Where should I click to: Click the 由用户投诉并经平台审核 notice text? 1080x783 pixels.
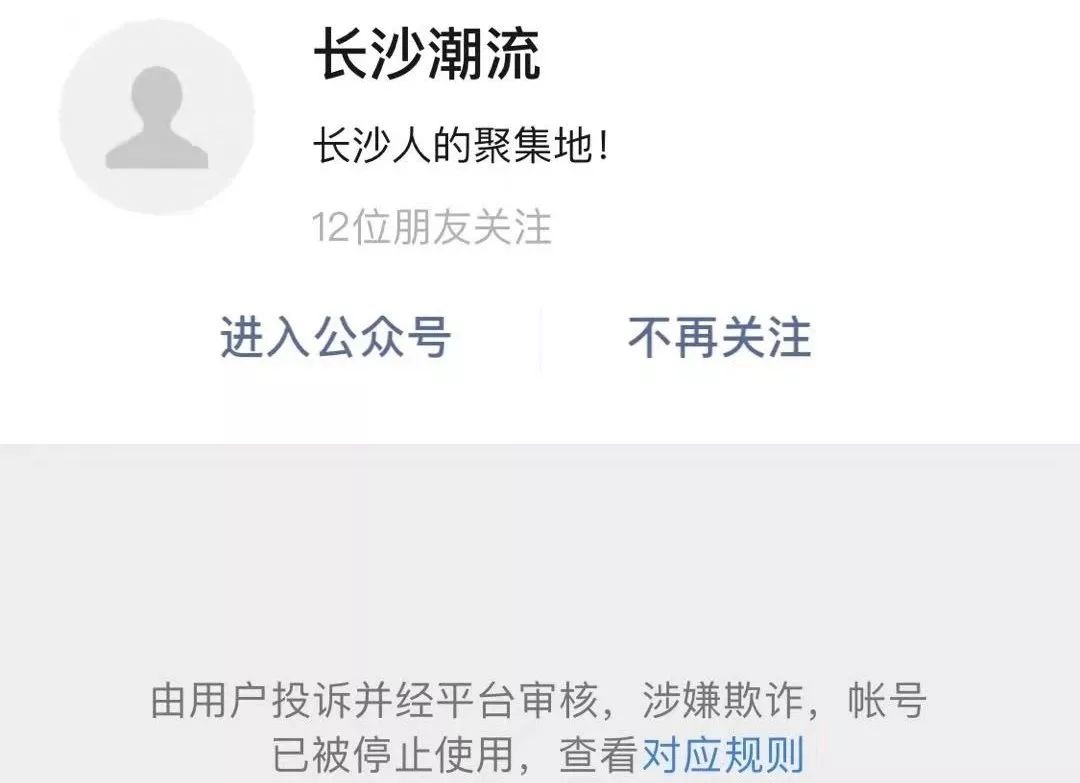(375, 700)
